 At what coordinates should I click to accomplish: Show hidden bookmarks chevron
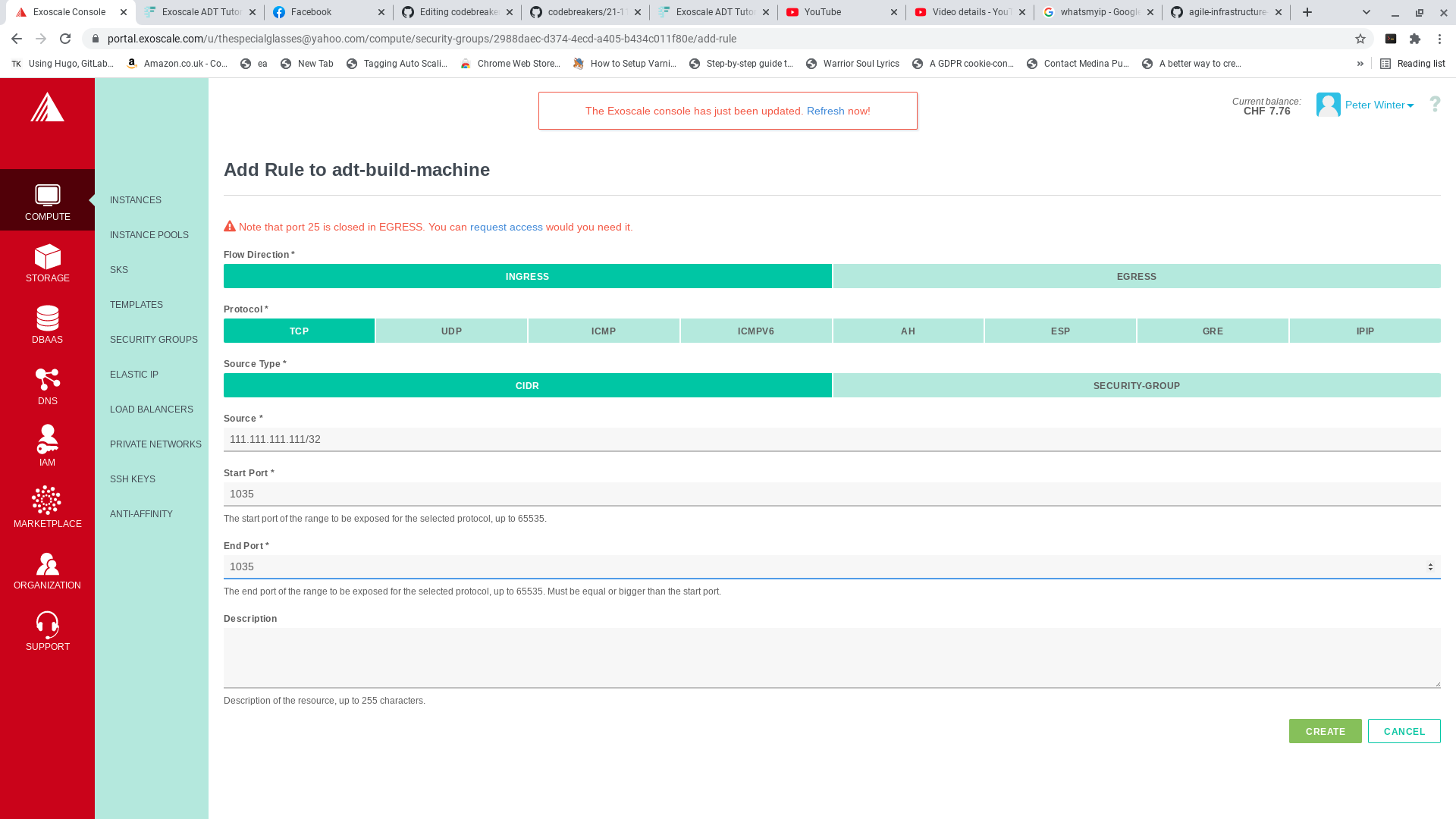[x=1360, y=64]
